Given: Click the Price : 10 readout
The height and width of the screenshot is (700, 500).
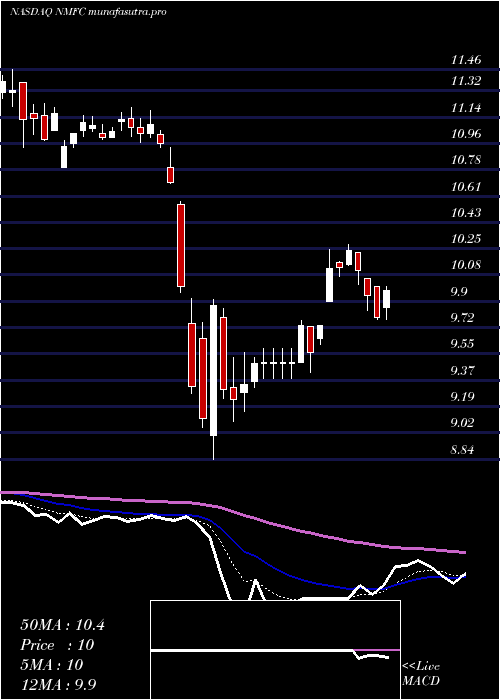Looking at the screenshot, I should click(x=57, y=645).
